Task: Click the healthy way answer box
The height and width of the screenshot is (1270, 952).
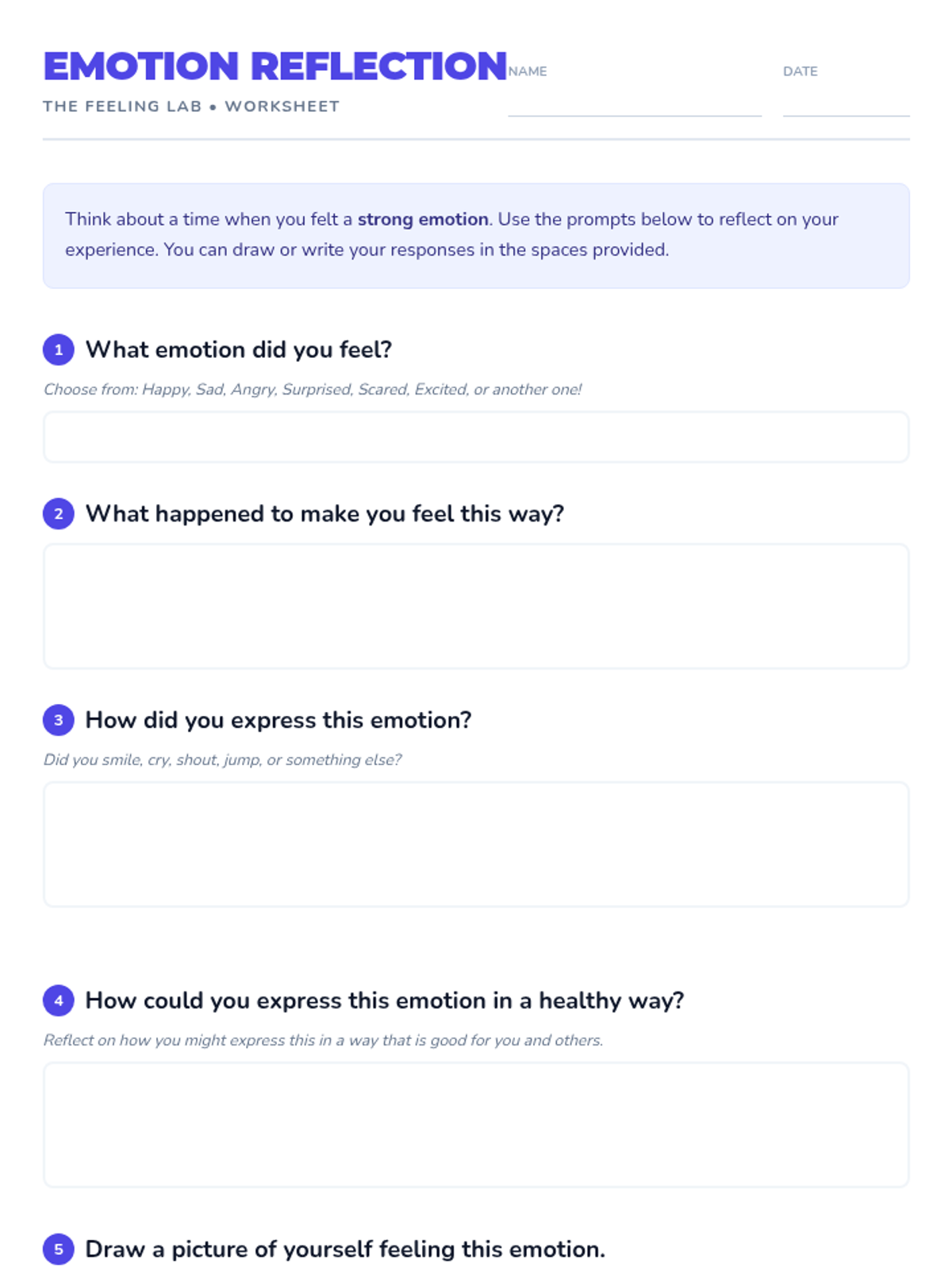Action: 476,1125
